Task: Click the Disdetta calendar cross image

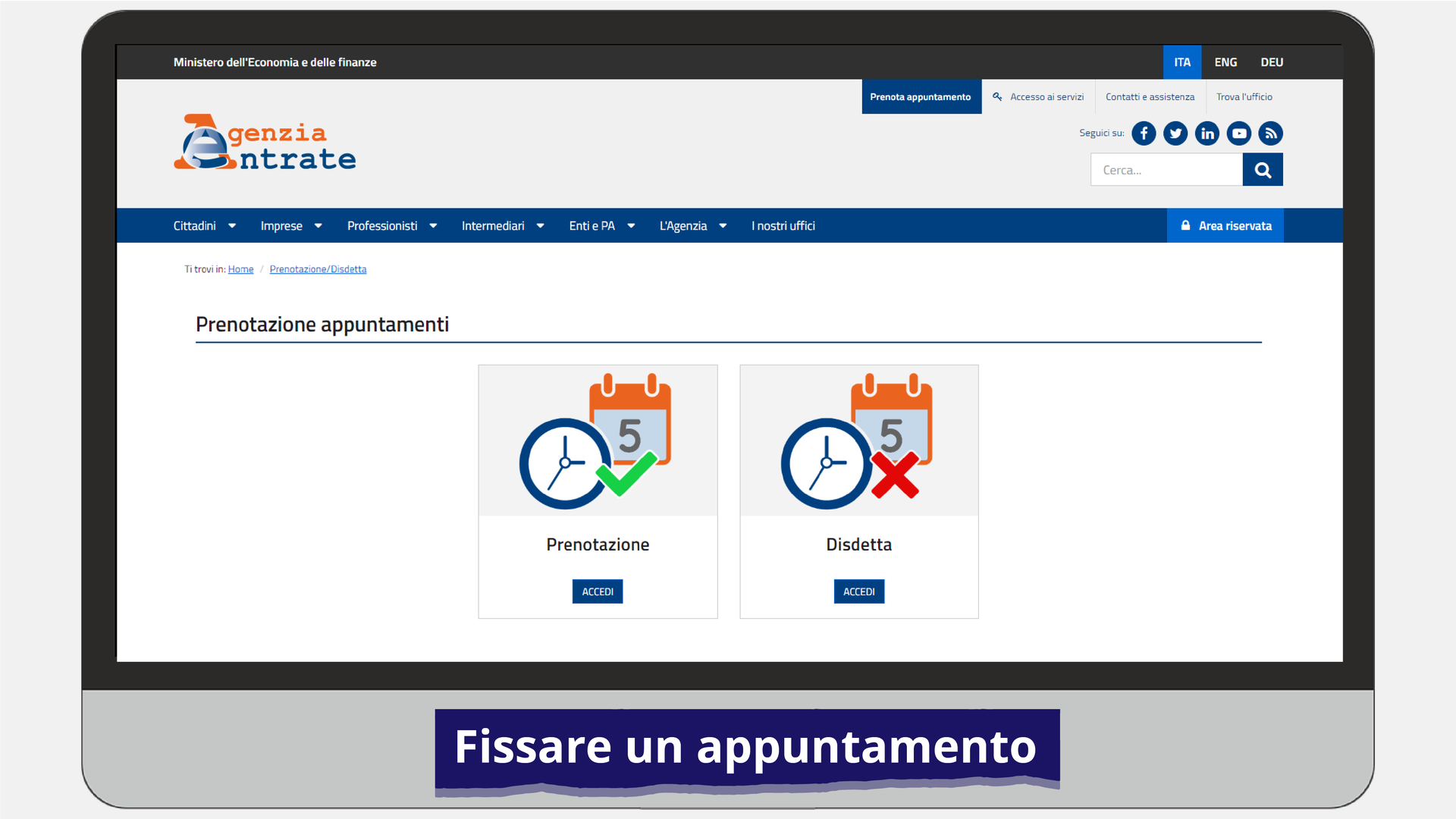Action: (858, 441)
